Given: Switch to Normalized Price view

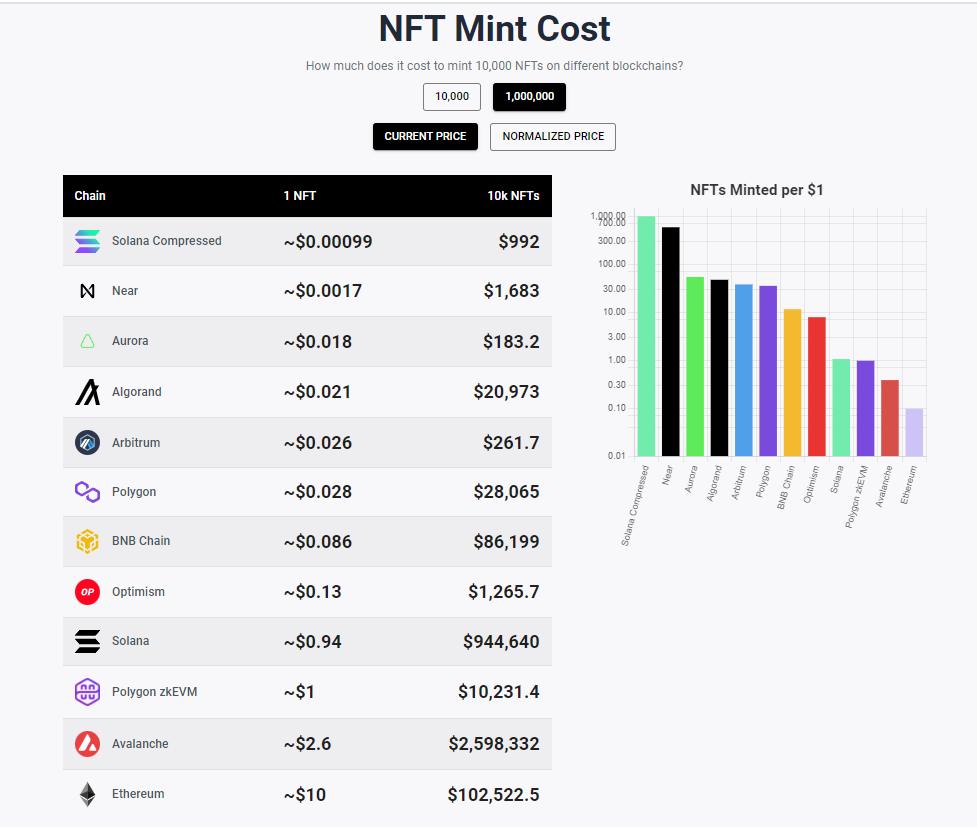Looking at the screenshot, I should (553, 136).
